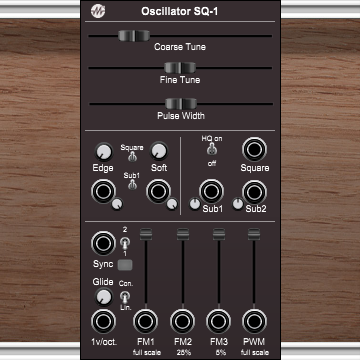Toggle the Sync 2/1 mode switch
This screenshot has height=360, width=360.
tap(125, 243)
